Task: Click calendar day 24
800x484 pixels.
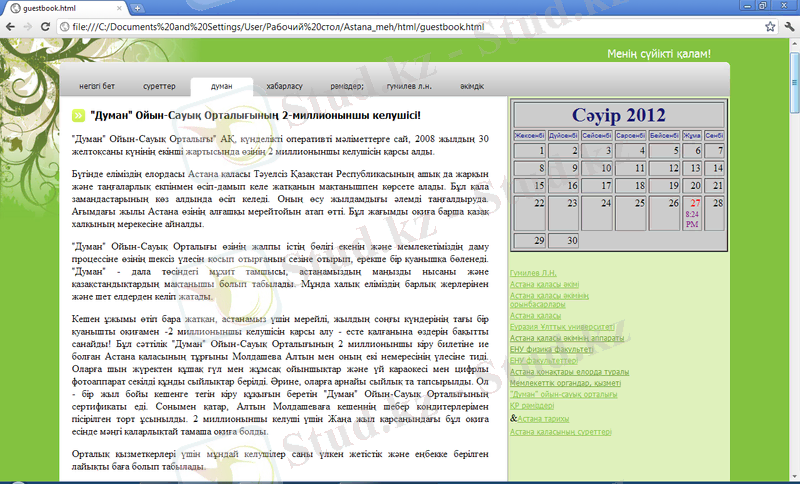Action: point(597,213)
